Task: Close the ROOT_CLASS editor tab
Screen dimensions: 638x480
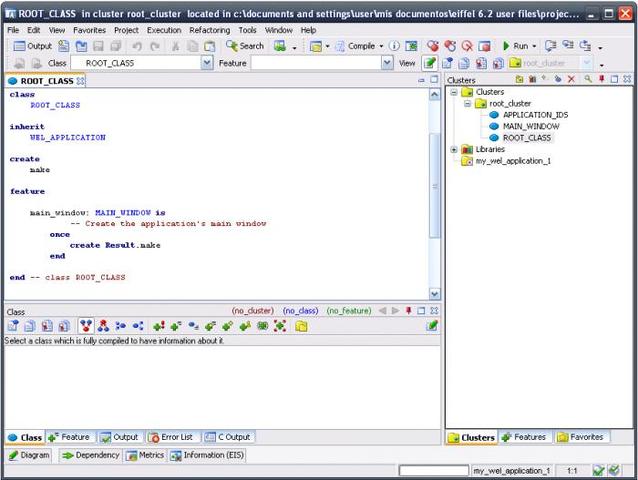Action: (81, 81)
